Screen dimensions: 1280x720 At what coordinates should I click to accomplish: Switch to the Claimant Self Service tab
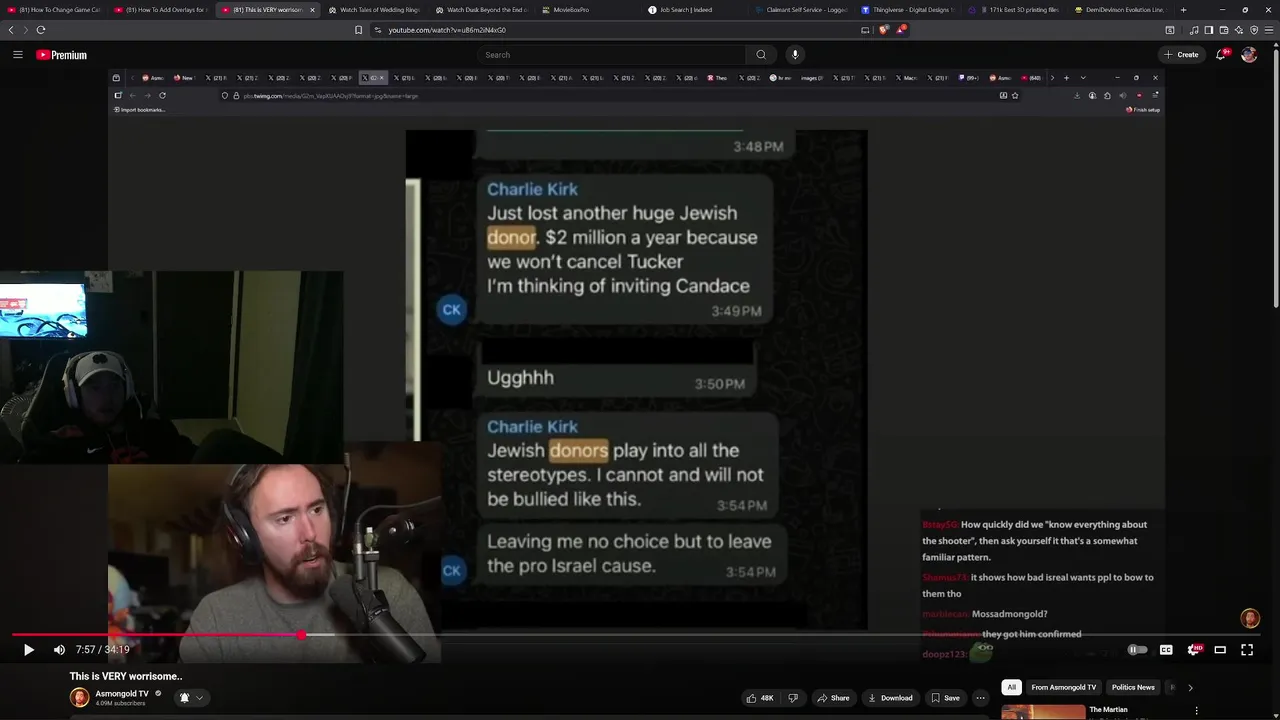800,10
